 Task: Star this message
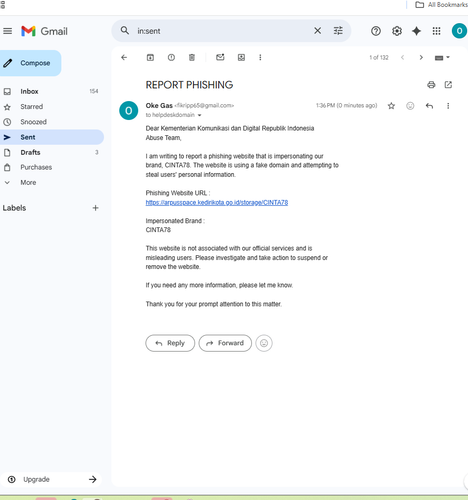(x=391, y=106)
